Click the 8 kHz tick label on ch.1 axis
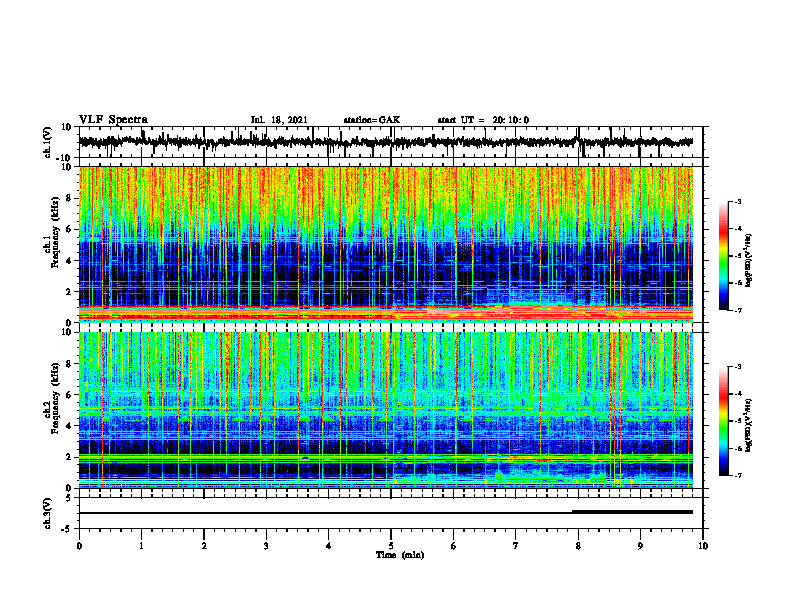This screenshot has width=792, height=612. click(69, 198)
